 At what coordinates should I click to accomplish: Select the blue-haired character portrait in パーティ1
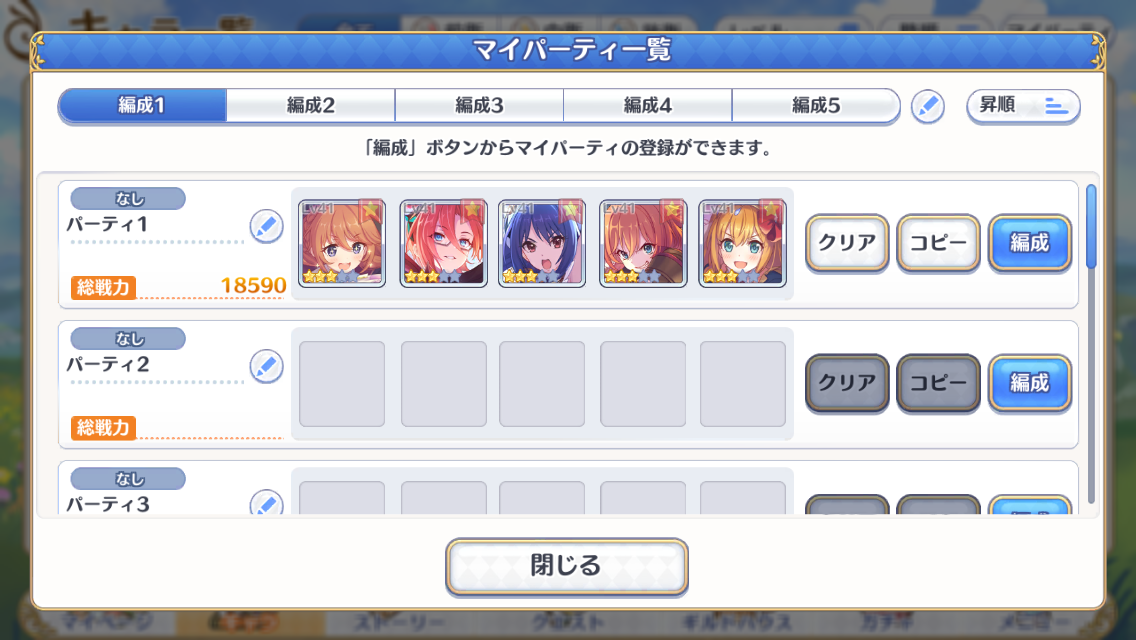(x=542, y=243)
